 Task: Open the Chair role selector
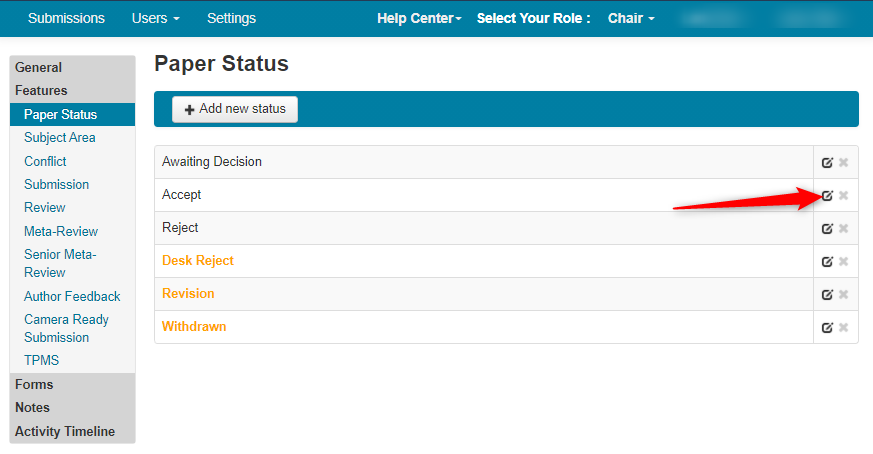(x=631, y=18)
